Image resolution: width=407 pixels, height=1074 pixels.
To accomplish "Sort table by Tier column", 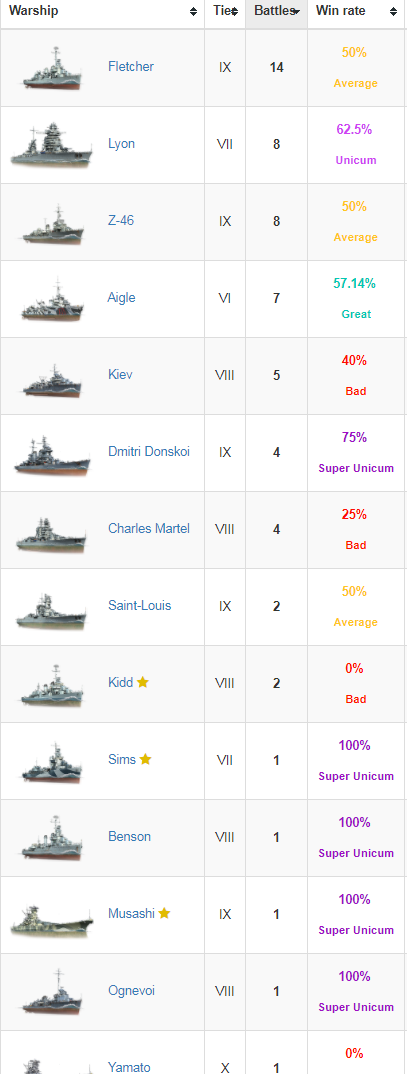I will coord(225,12).
